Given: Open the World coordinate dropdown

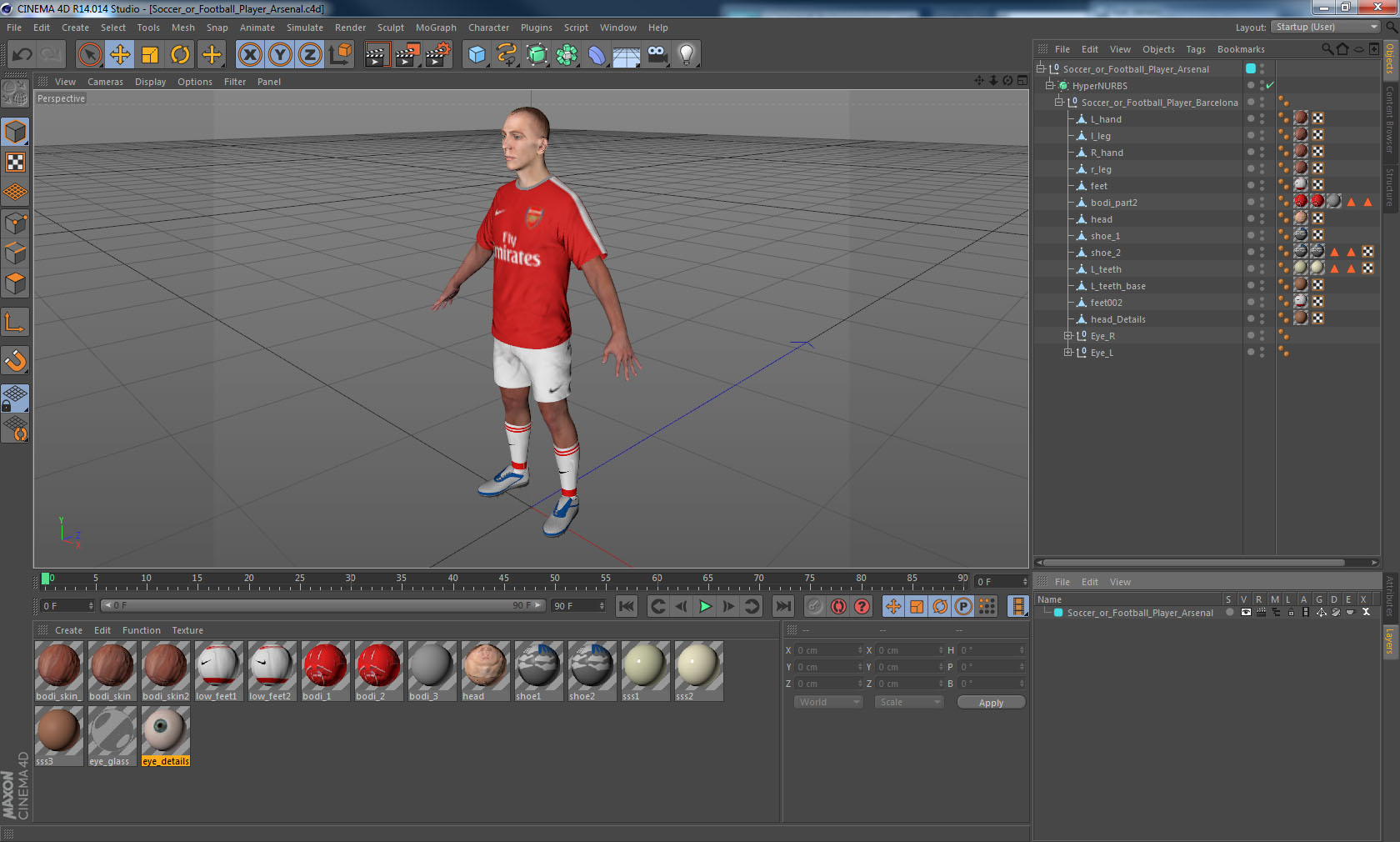Looking at the screenshot, I should tap(828, 702).
